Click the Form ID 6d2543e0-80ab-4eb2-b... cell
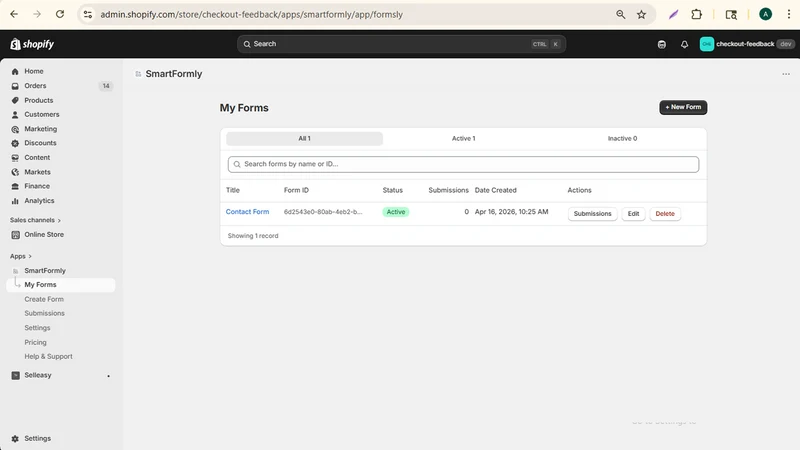800x450 pixels. click(323, 212)
